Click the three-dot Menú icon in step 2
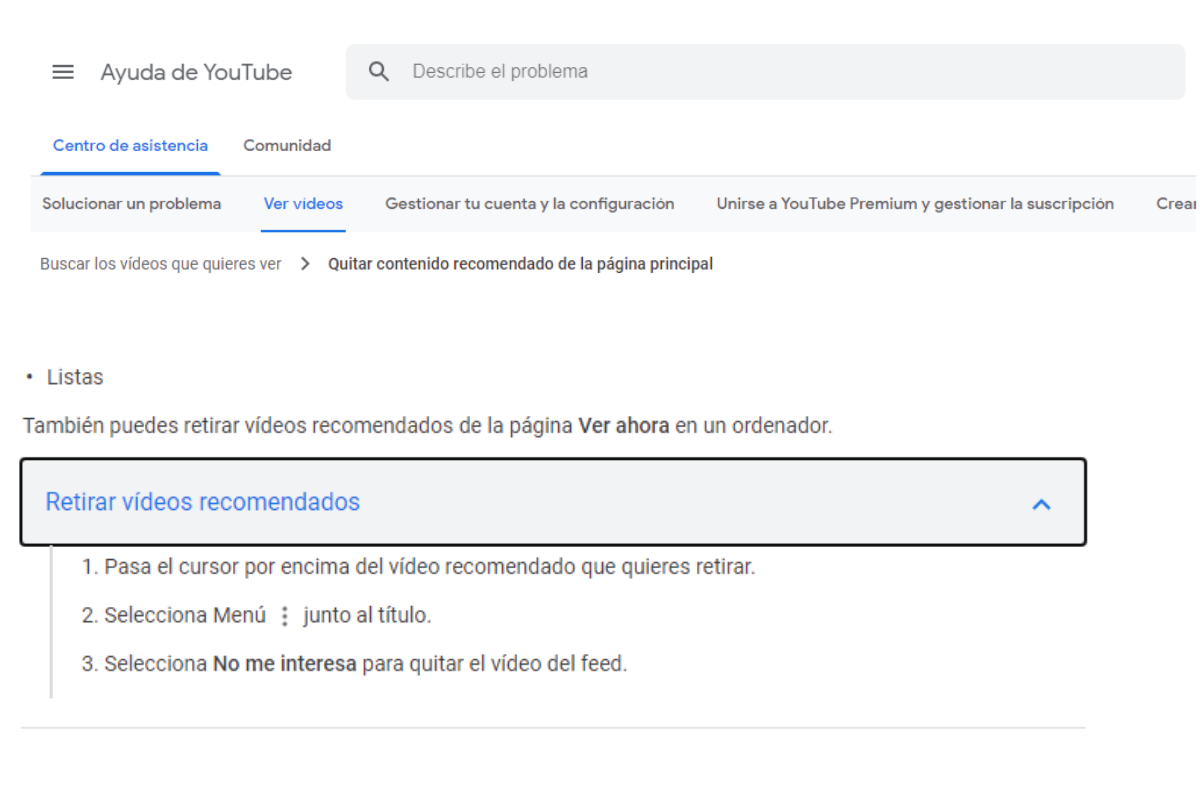Viewport: 1200px width, 800px height. coord(285,616)
